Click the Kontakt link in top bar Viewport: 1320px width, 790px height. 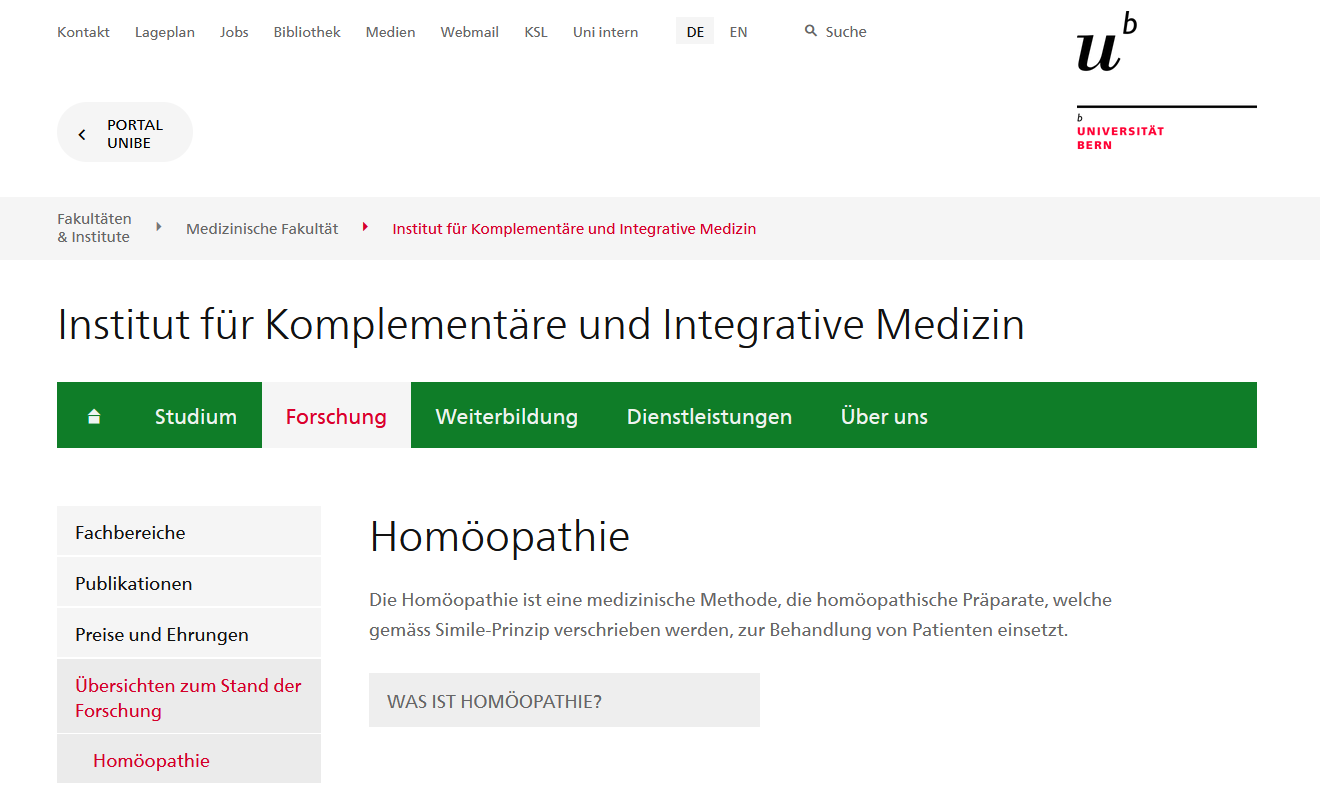pos(83,32)
